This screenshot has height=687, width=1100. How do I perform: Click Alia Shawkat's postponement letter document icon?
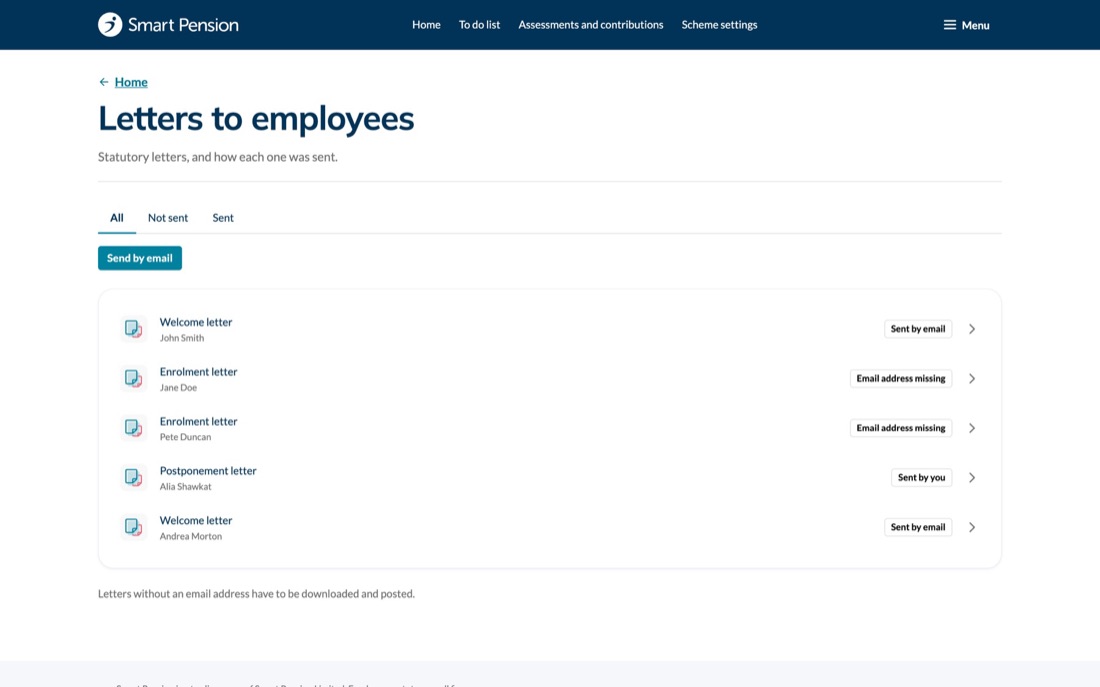[x=133, y=478]
